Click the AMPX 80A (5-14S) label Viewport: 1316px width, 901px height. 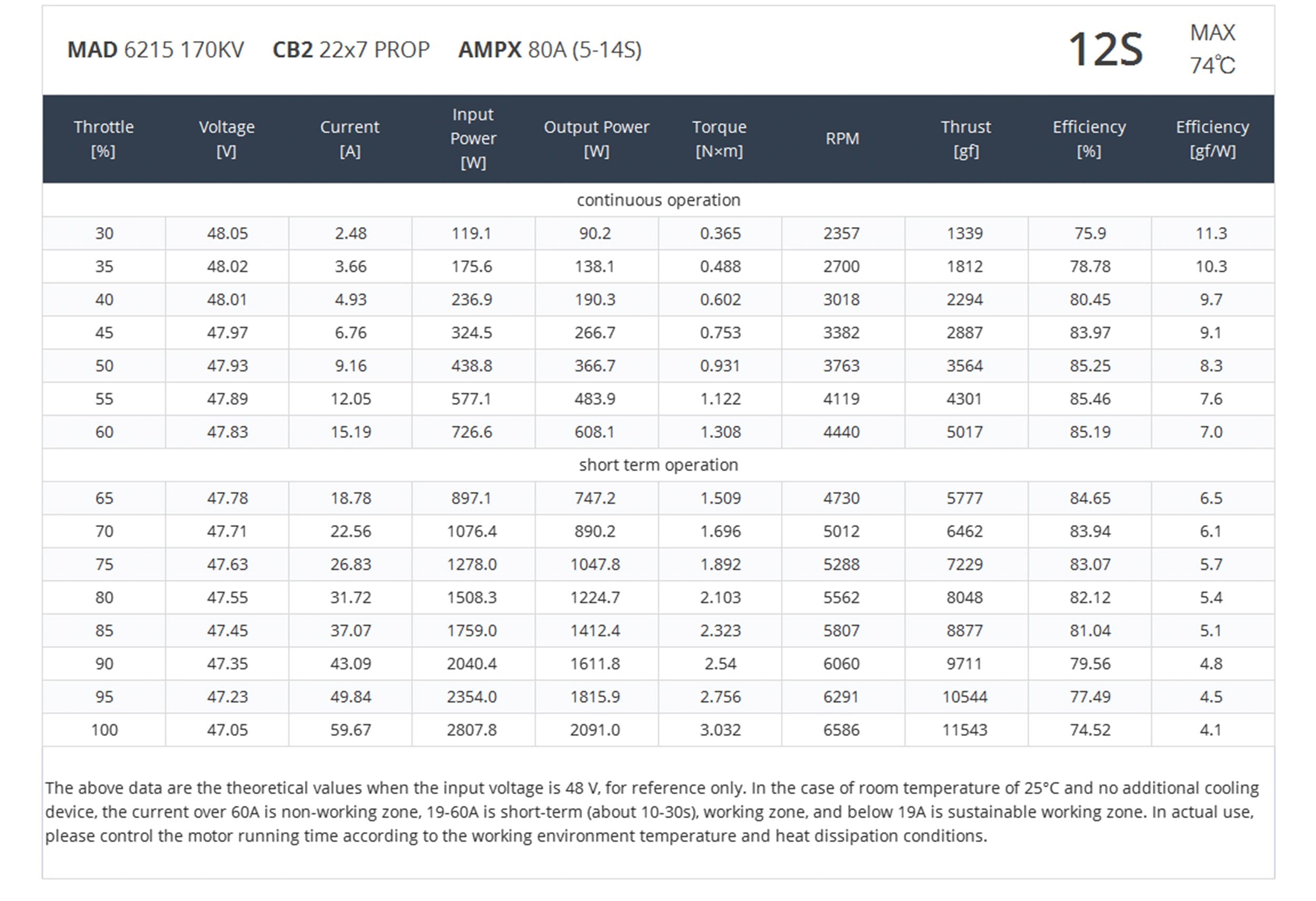point(549,50)
